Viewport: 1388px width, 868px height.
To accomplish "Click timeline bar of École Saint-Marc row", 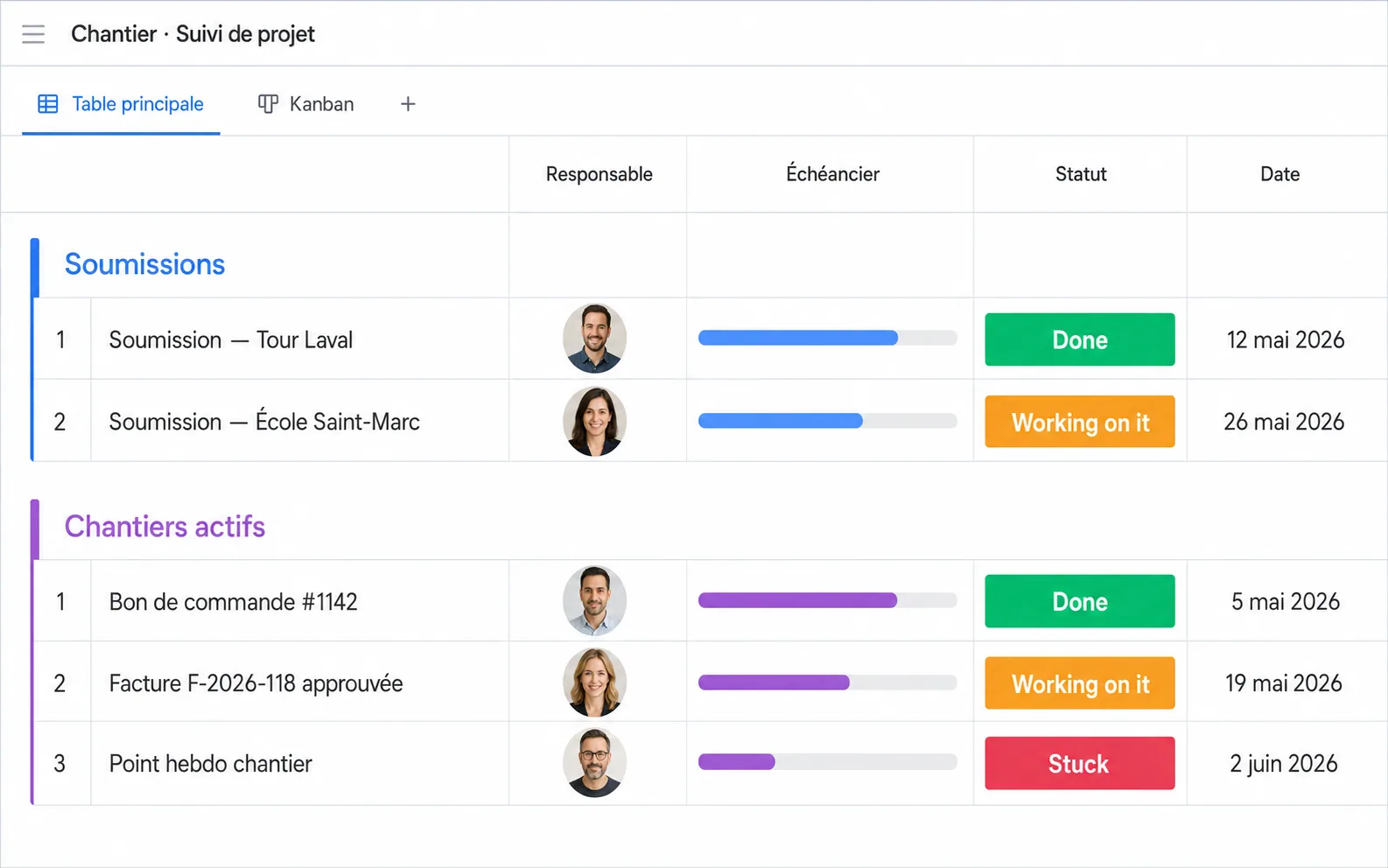I will click(x=828, y=421).
